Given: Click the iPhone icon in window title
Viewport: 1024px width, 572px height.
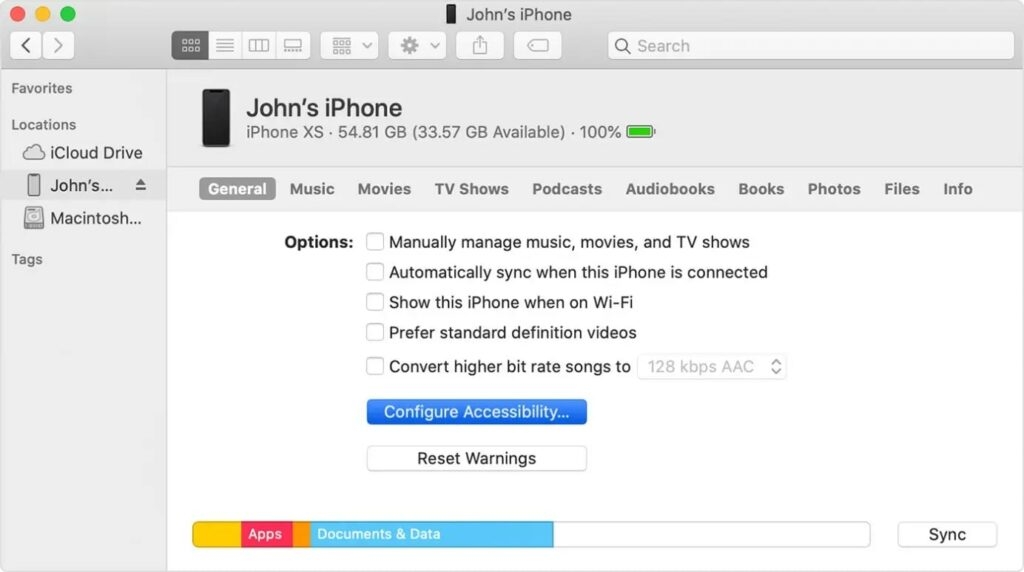Looking at the screenshot, I should 451,14.
